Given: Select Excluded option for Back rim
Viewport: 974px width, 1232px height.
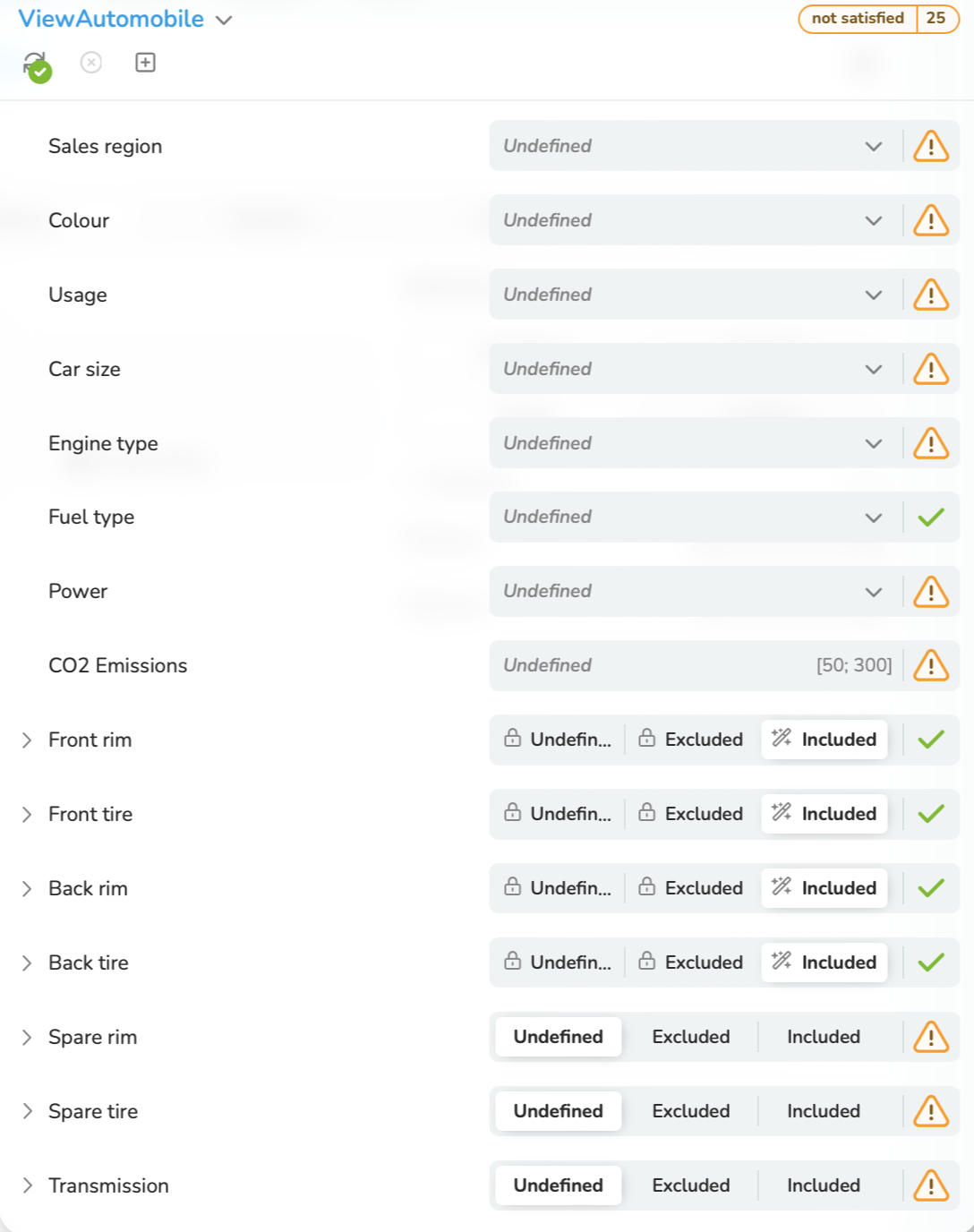Looking at the screenshot, I should point(691,888).
